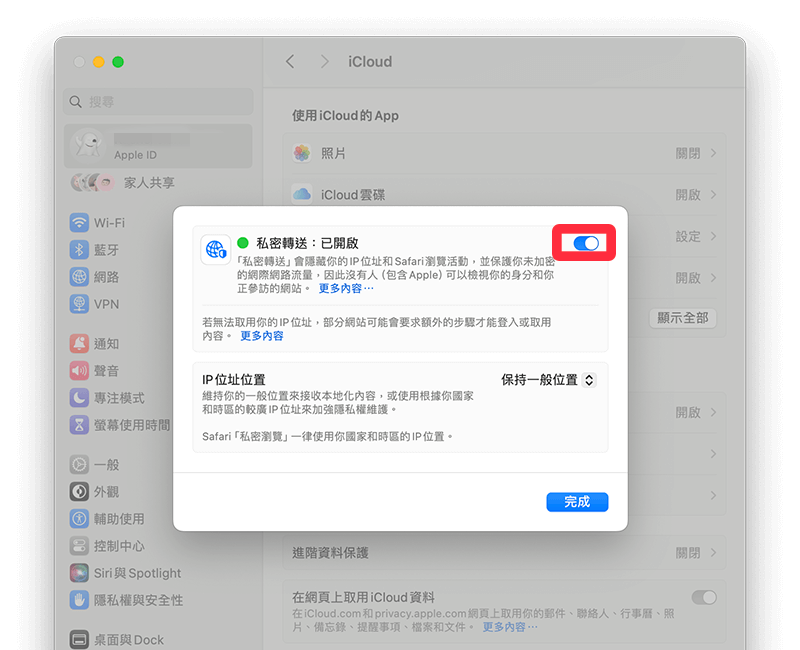Viewport: 800px width, 650px height.
Task: Click the 照片 Photos app icon
Action: (302, 153)
